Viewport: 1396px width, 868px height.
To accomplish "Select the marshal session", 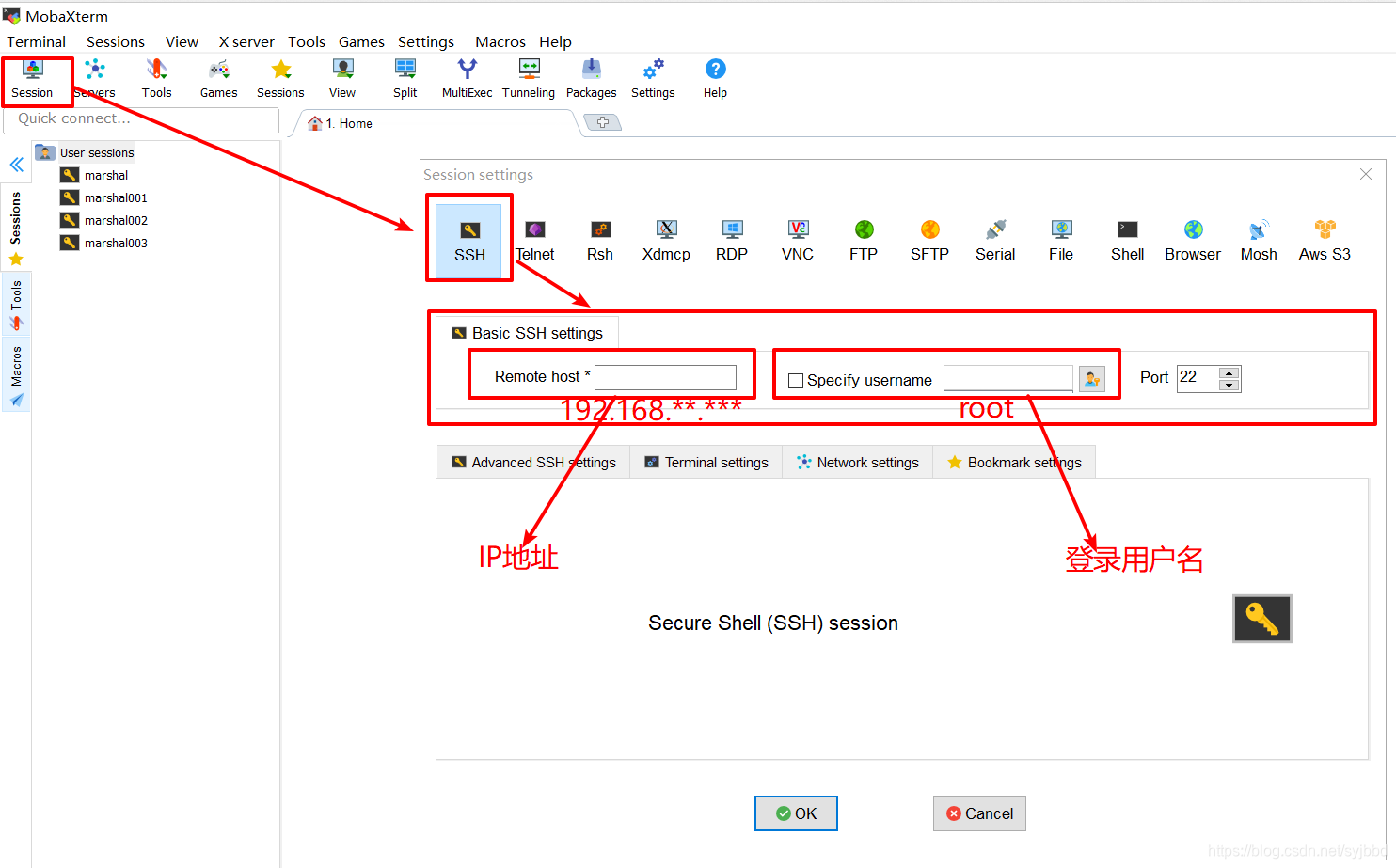I will pos(95,175).
